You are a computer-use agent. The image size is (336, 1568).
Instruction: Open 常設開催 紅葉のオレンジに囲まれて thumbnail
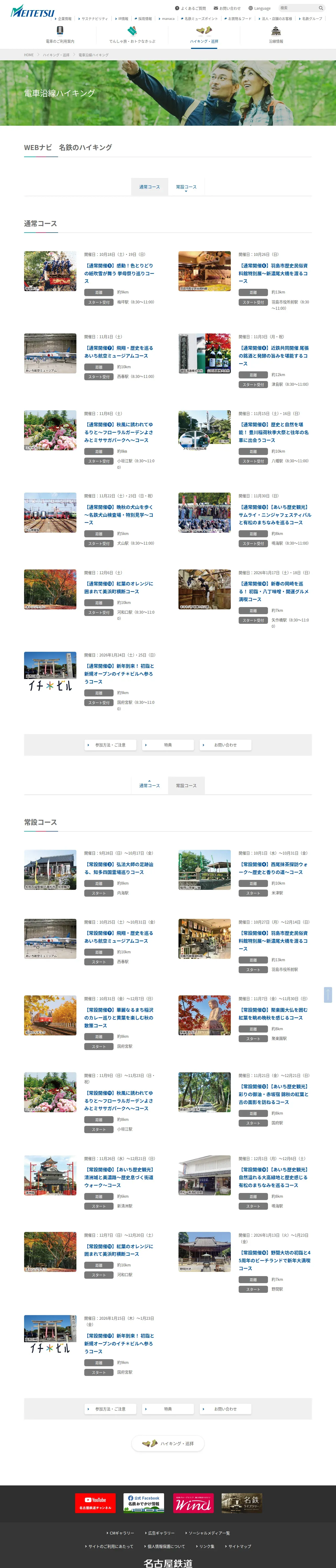[x=50, y=1252]
